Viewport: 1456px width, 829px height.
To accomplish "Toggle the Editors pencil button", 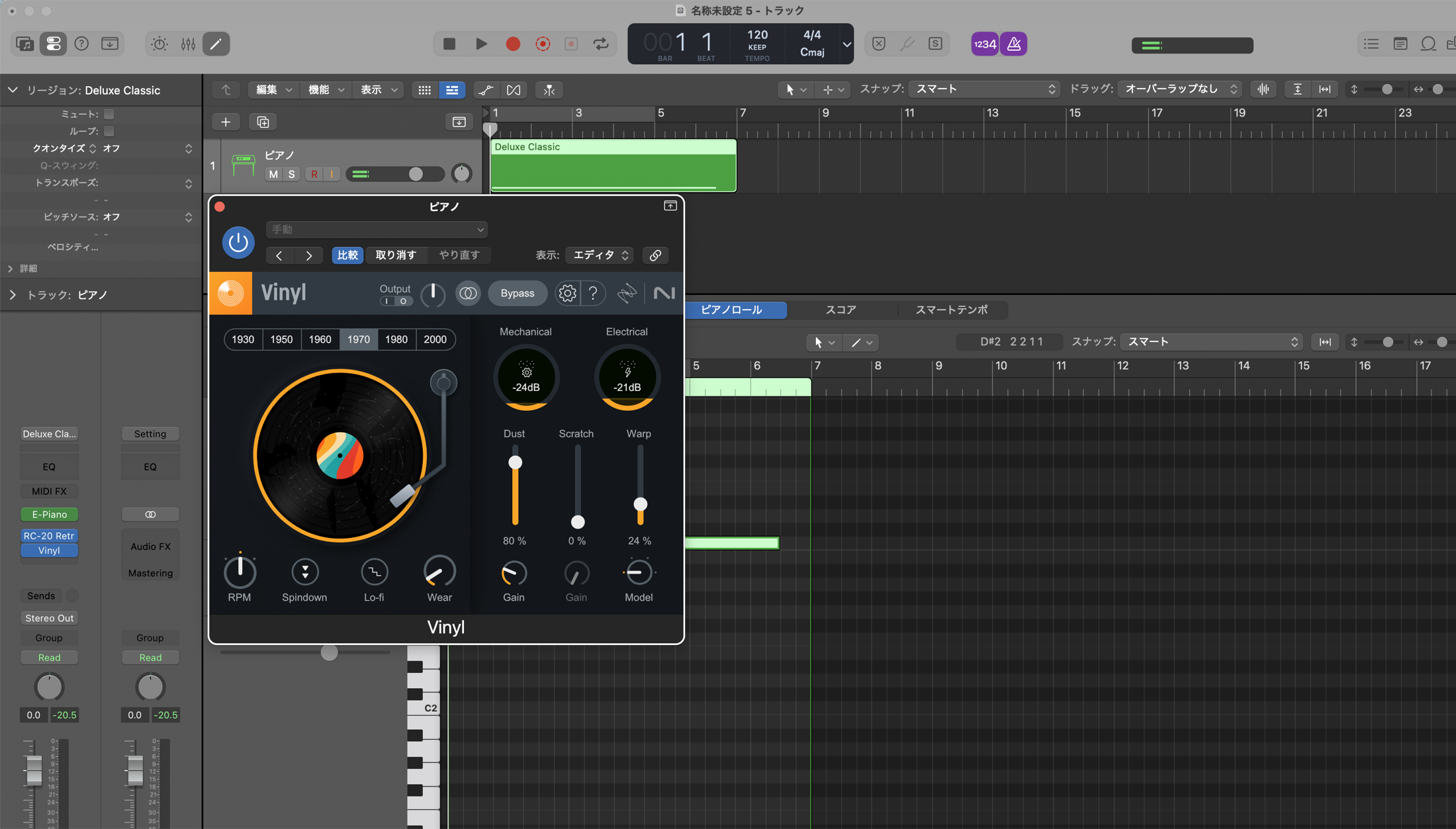I will 216,44.
